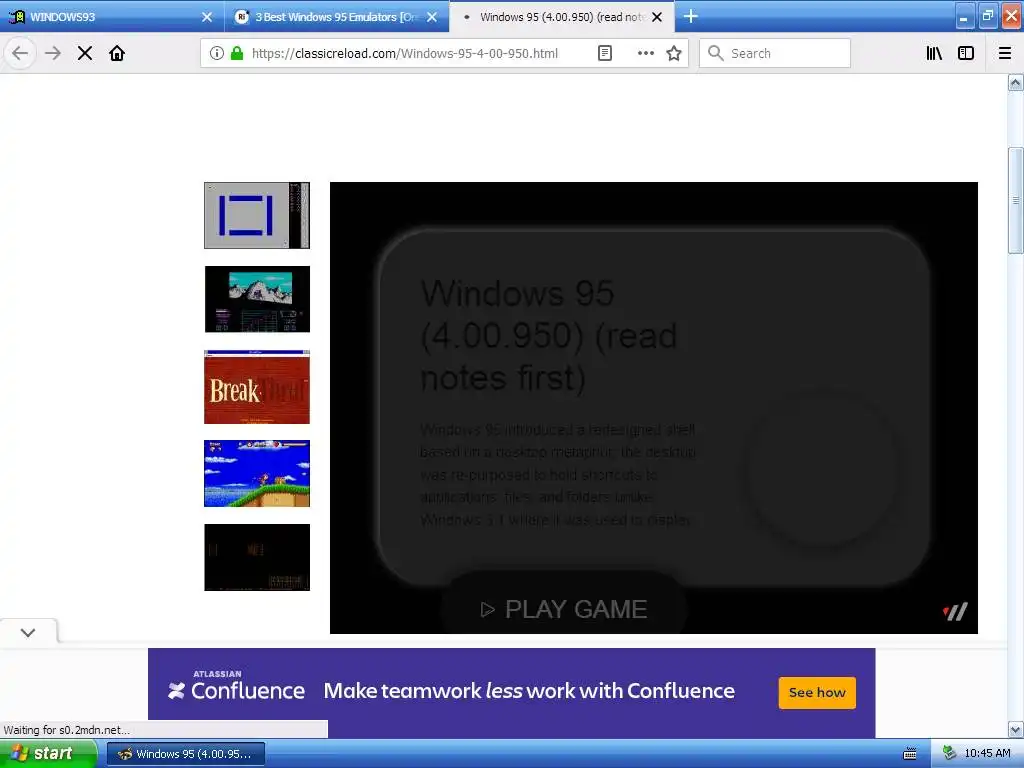
Task: Open a new tab with plus button
Action: [x=690, y=16]
